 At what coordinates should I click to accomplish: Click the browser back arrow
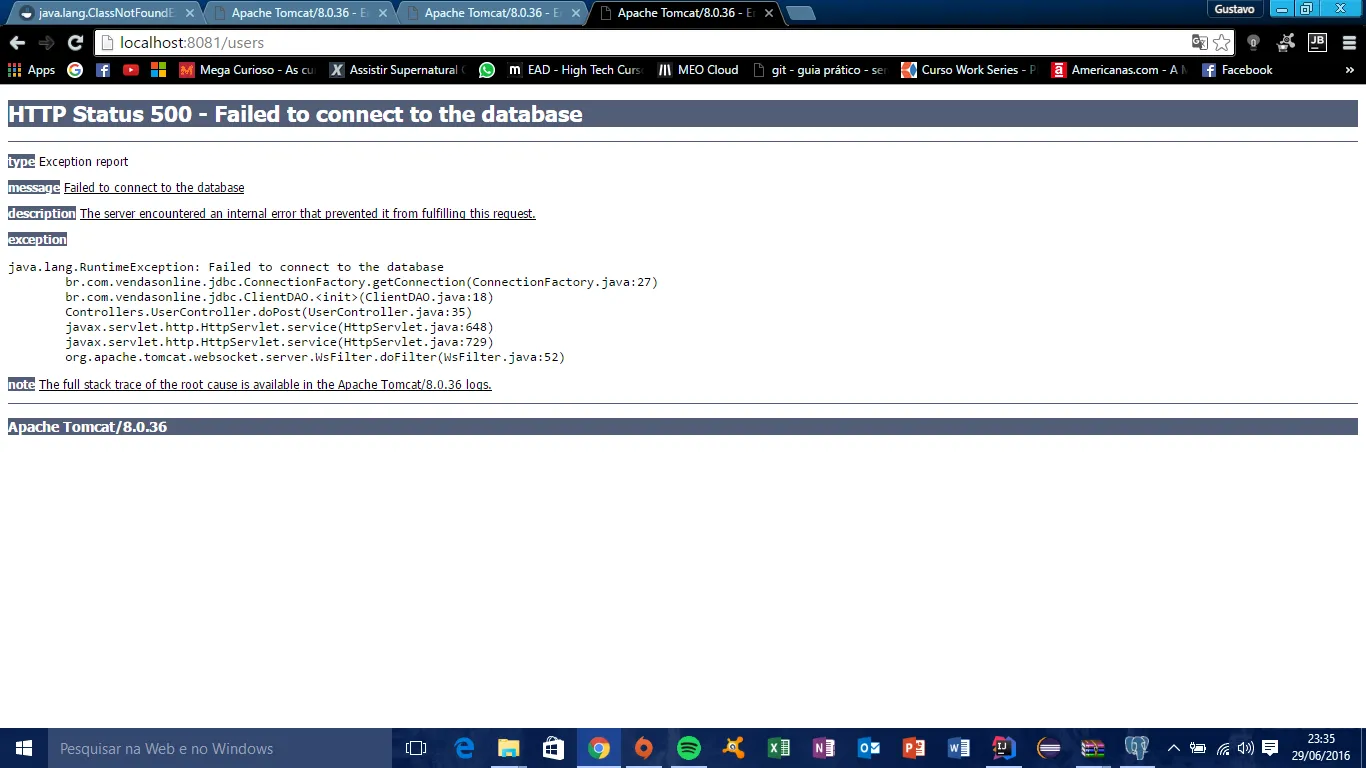16,43
